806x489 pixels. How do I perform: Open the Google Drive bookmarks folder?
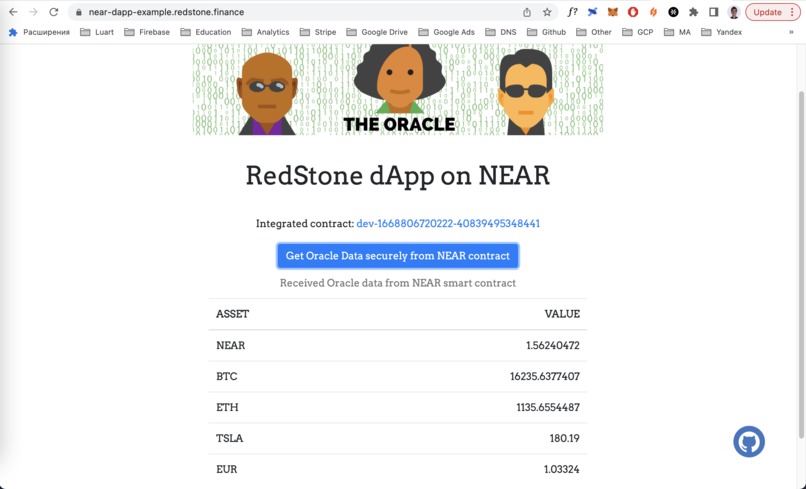coord(377,32)
